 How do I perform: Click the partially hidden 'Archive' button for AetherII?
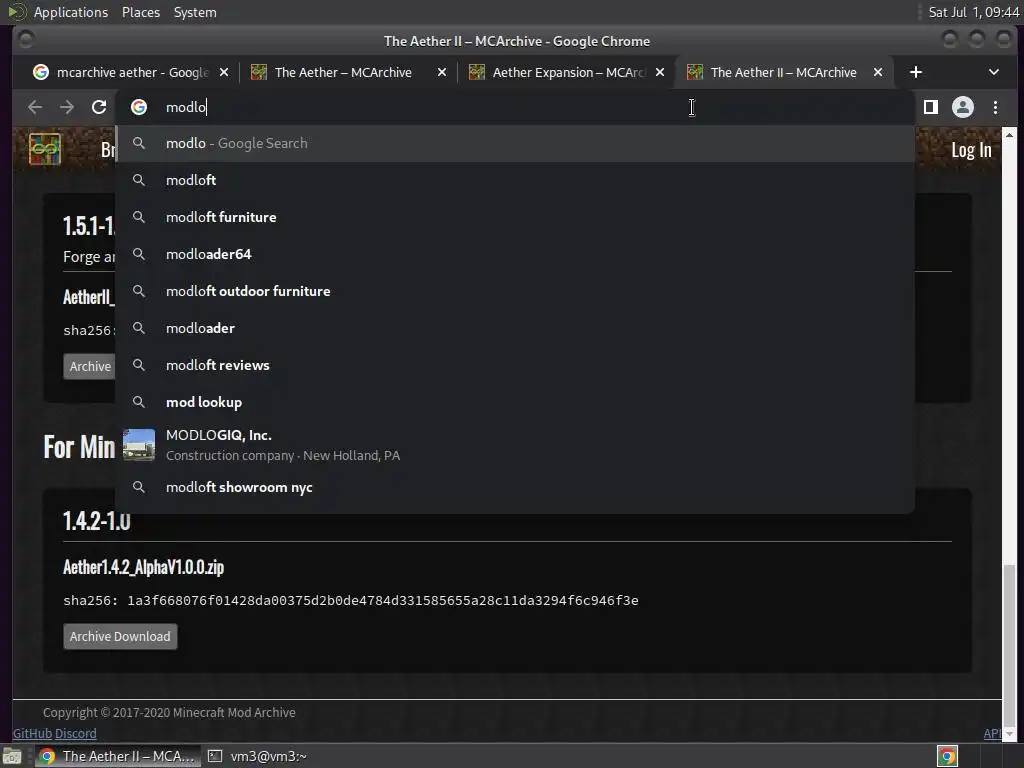click(x=89, y=366)
